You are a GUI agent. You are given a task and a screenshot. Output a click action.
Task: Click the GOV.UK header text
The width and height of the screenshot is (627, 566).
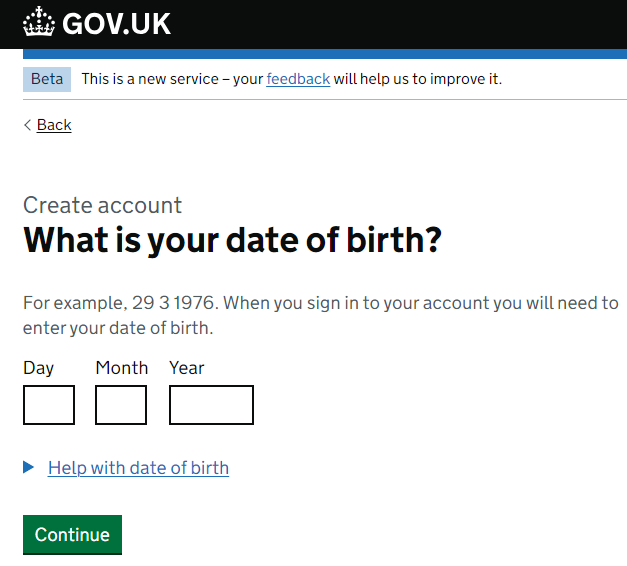tap(116, 24)
